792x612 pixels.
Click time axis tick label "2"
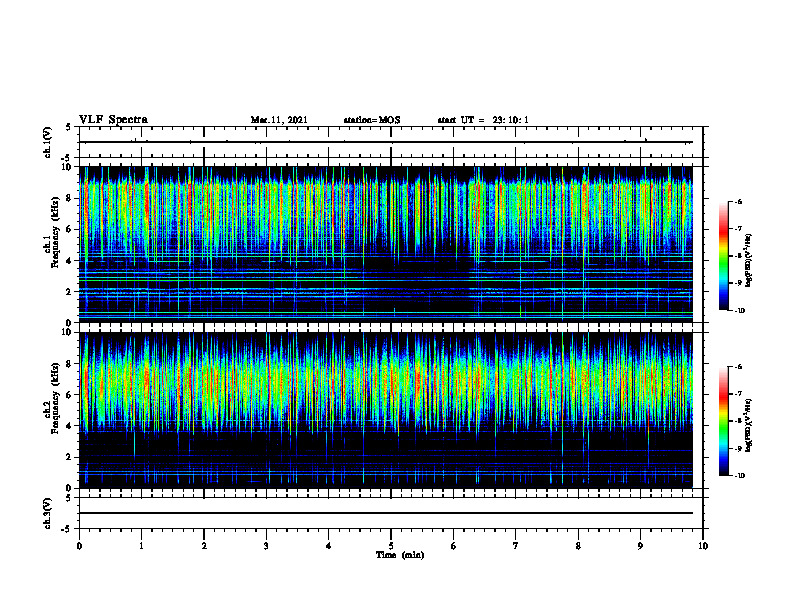204,546
